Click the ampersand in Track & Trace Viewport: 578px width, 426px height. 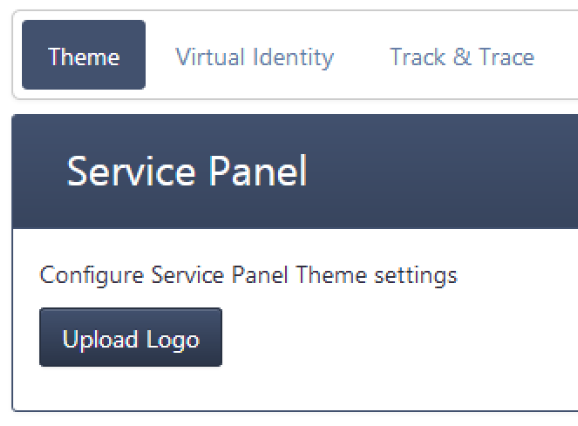(462, 57)
